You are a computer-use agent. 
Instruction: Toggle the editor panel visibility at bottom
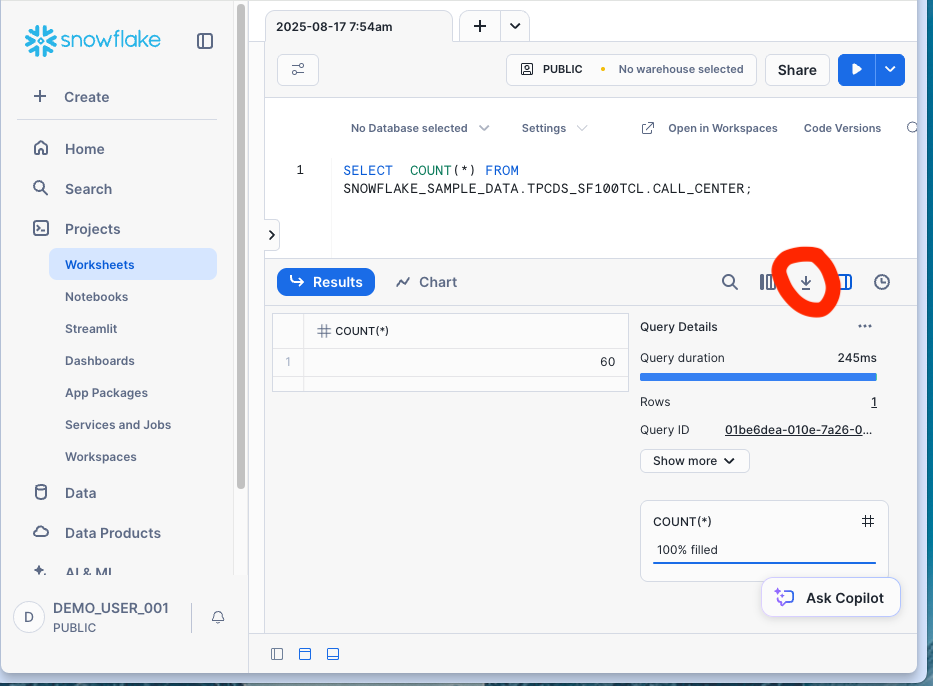tap(304, 654)
